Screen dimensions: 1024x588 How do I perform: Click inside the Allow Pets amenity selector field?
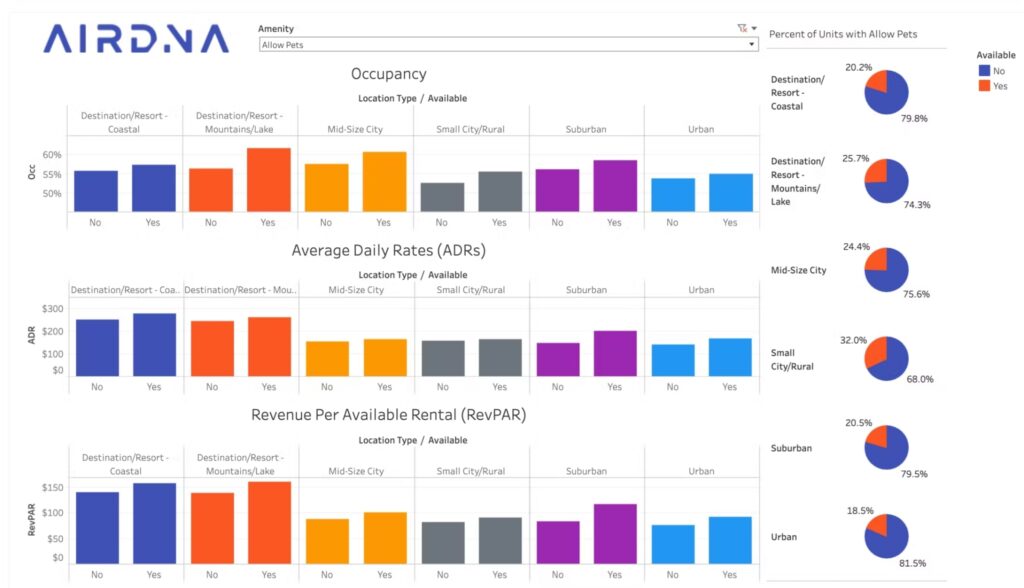point(508,44)
